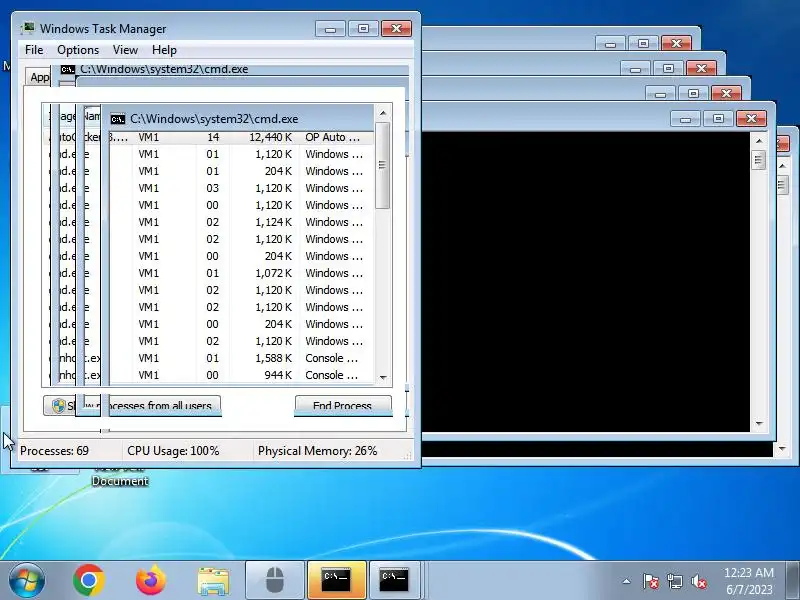Open Firefox from the taskbar
Image resolution: width=800 pixels, height=600 pixels.
click(151, 580)
